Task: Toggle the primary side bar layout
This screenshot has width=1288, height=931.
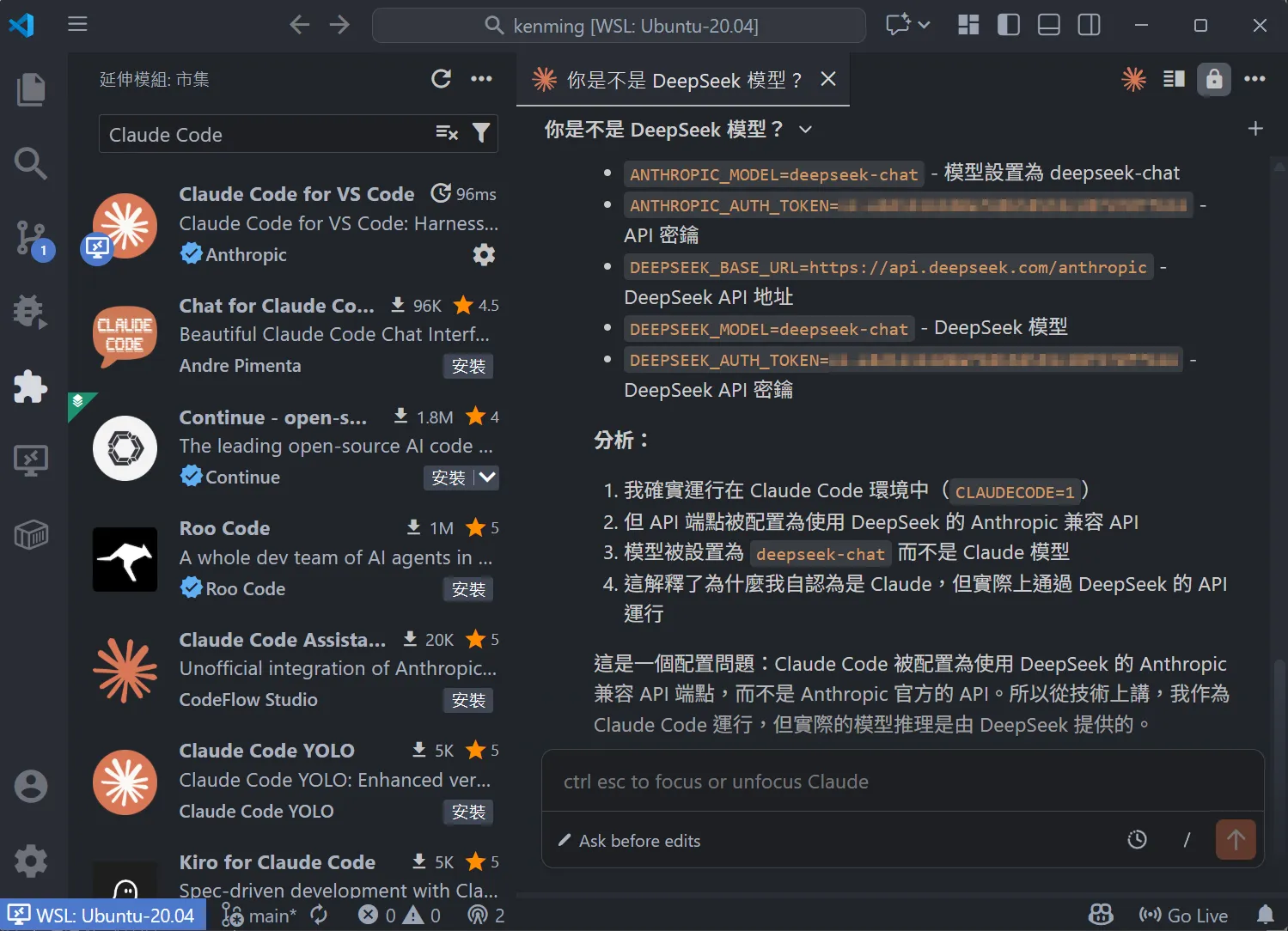Action: pos(1009,25)
